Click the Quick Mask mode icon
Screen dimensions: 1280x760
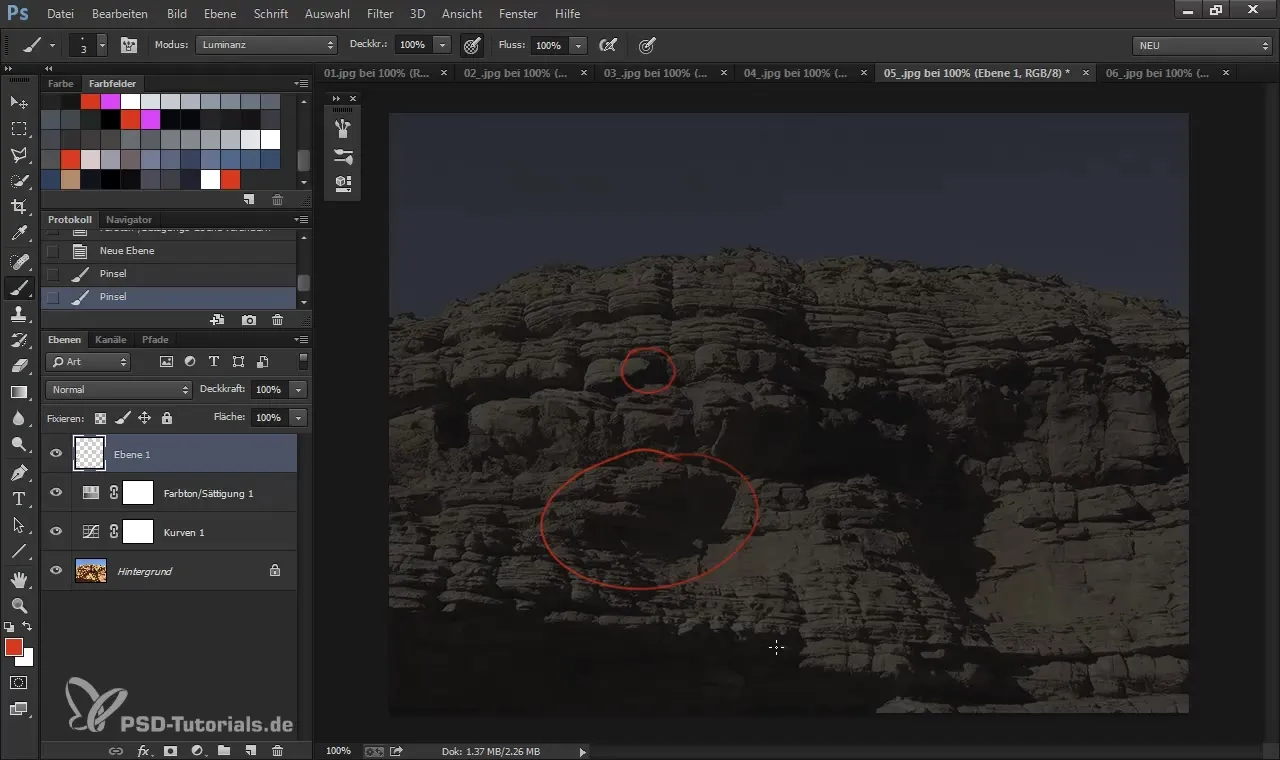point(19,682)
